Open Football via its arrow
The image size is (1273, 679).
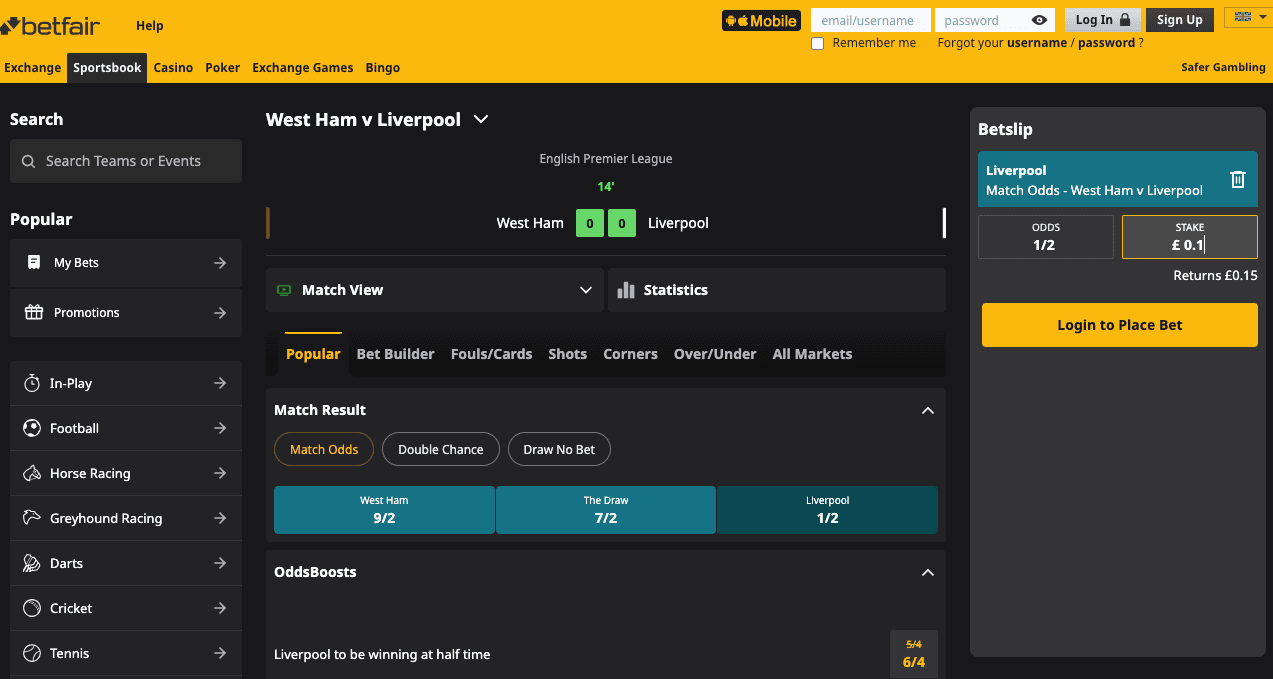[220, 428]
